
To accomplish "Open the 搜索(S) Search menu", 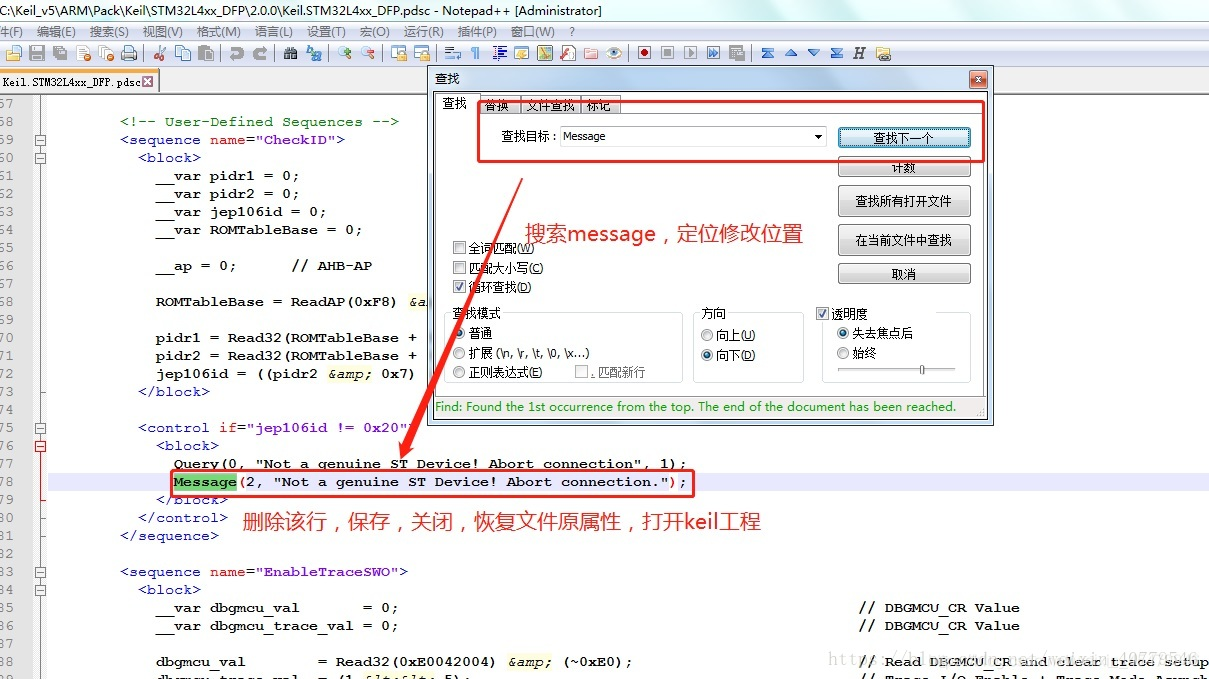I will (110, 31).
